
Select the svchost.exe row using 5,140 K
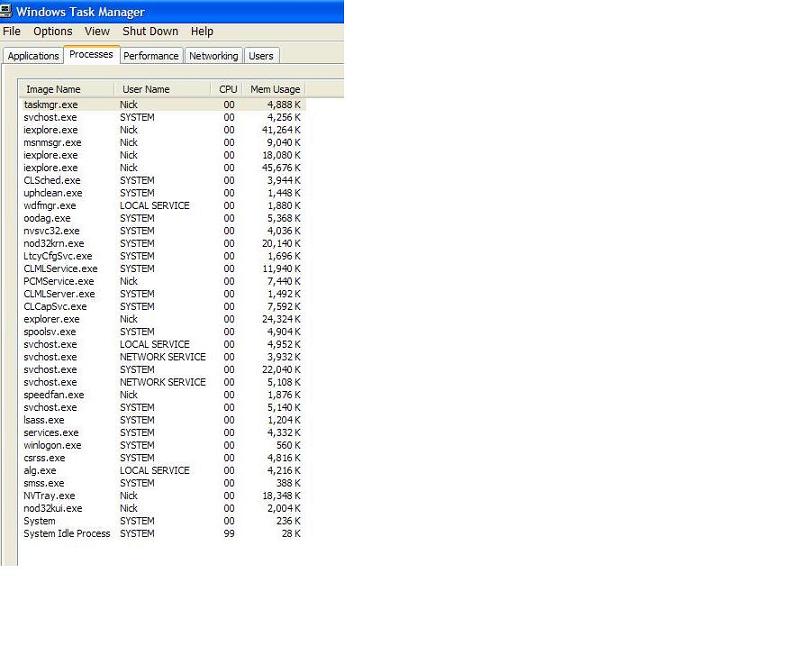[163, 407]
